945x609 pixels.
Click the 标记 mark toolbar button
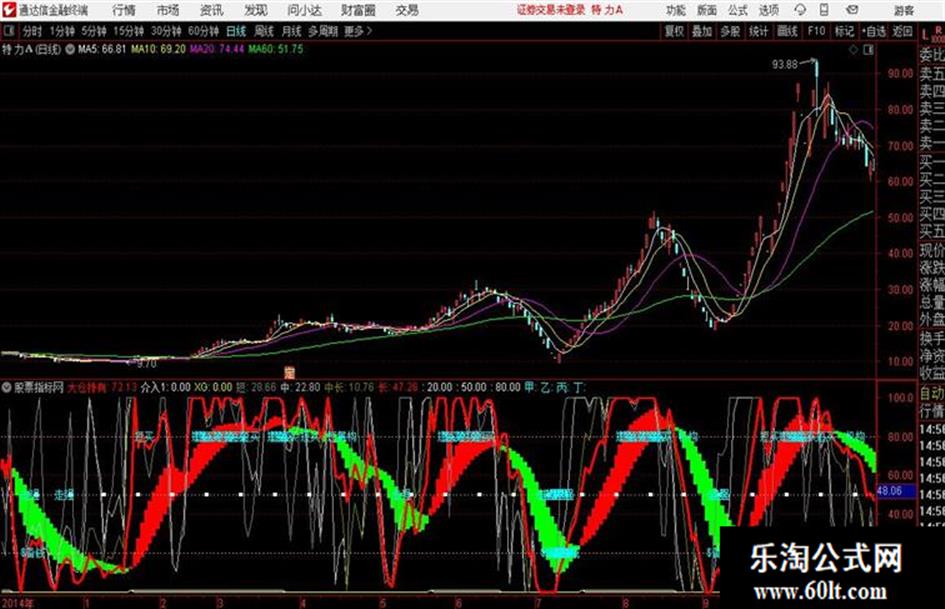point(844,31)
